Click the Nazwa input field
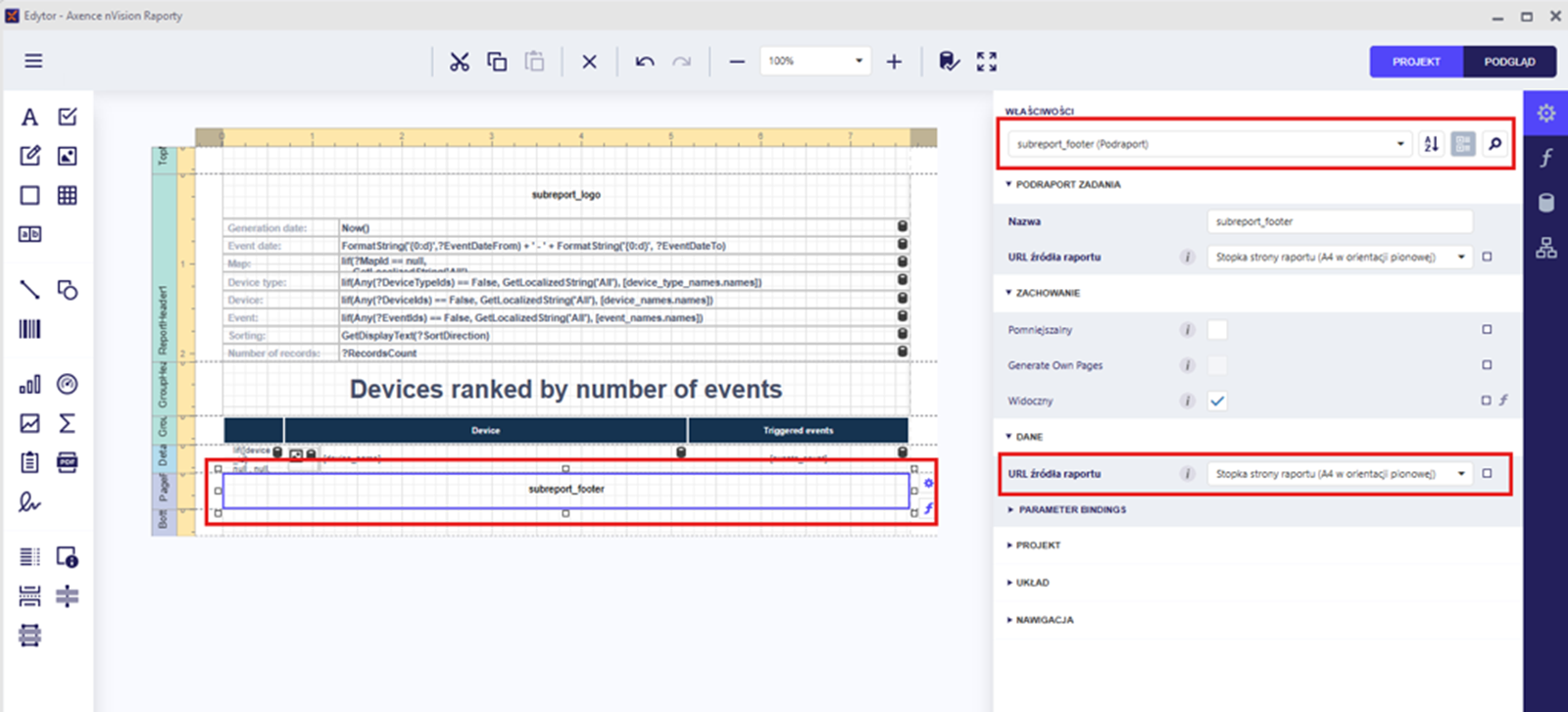The image size is (1568, 712). 1339,221
